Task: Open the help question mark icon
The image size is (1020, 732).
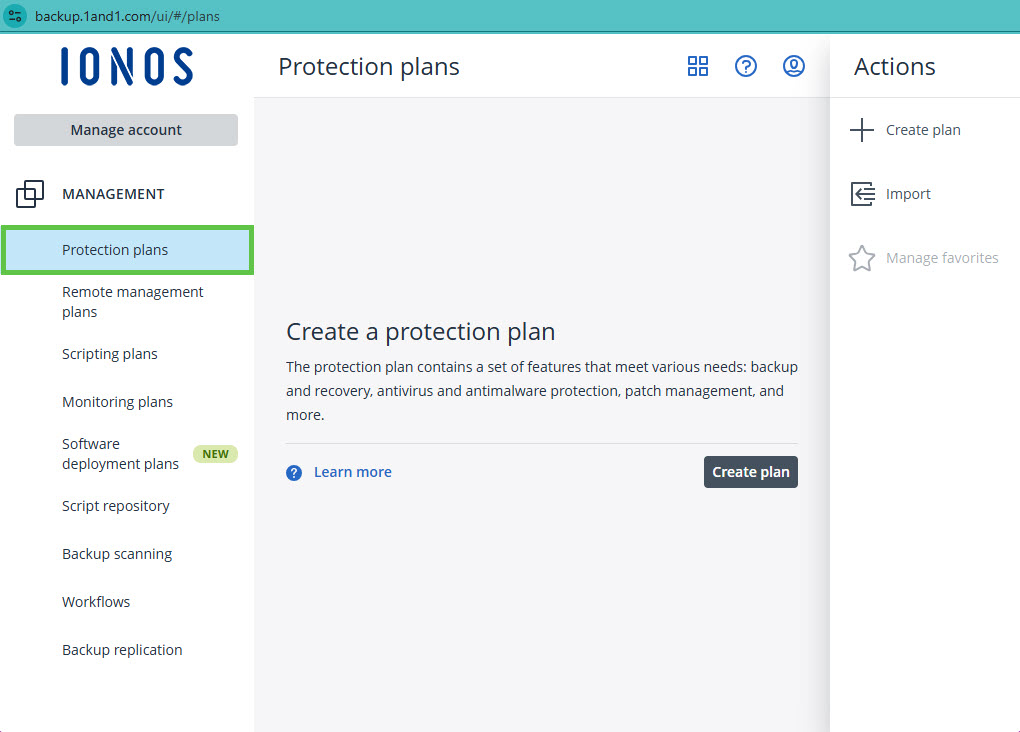Action: pyautogui.click(x=746, y=66)
